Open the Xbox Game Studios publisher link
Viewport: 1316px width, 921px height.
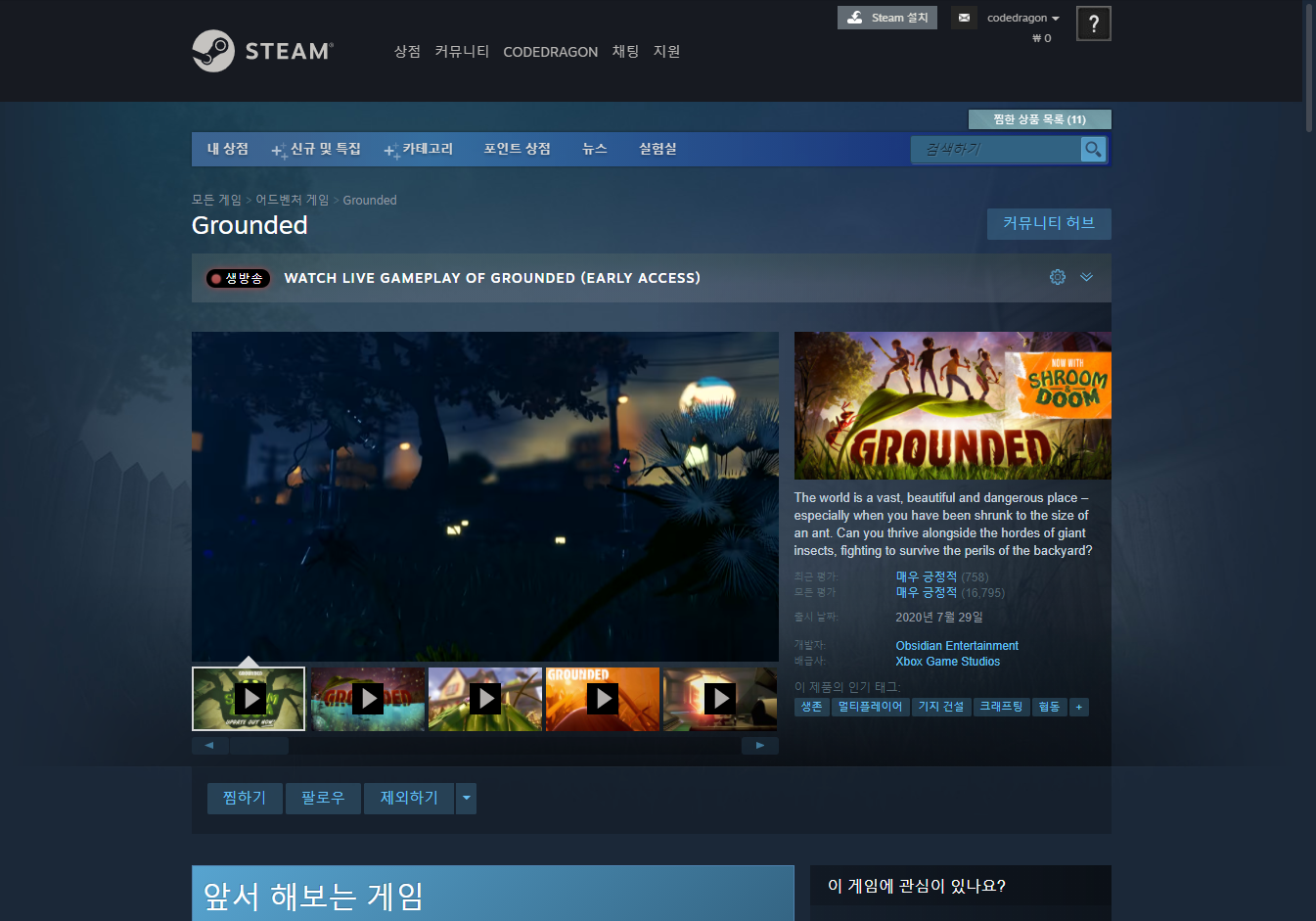click(948, 662)
